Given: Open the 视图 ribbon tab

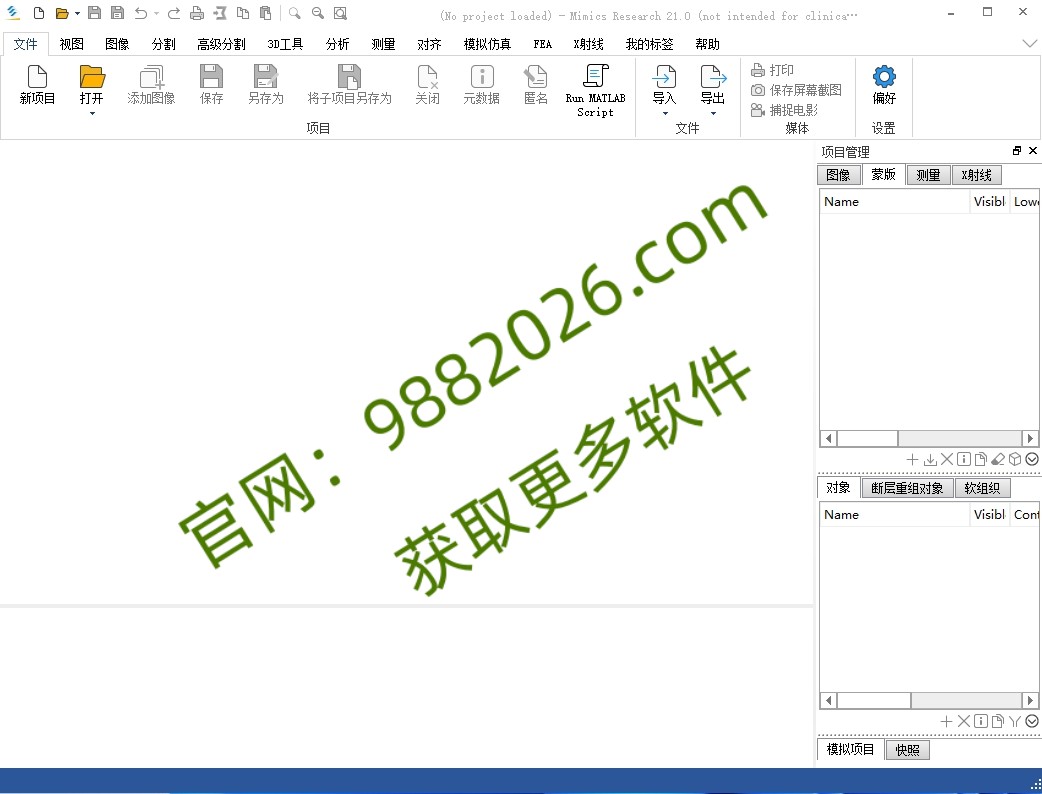Looking at the screenshot, I should click(x=71, y=44).
